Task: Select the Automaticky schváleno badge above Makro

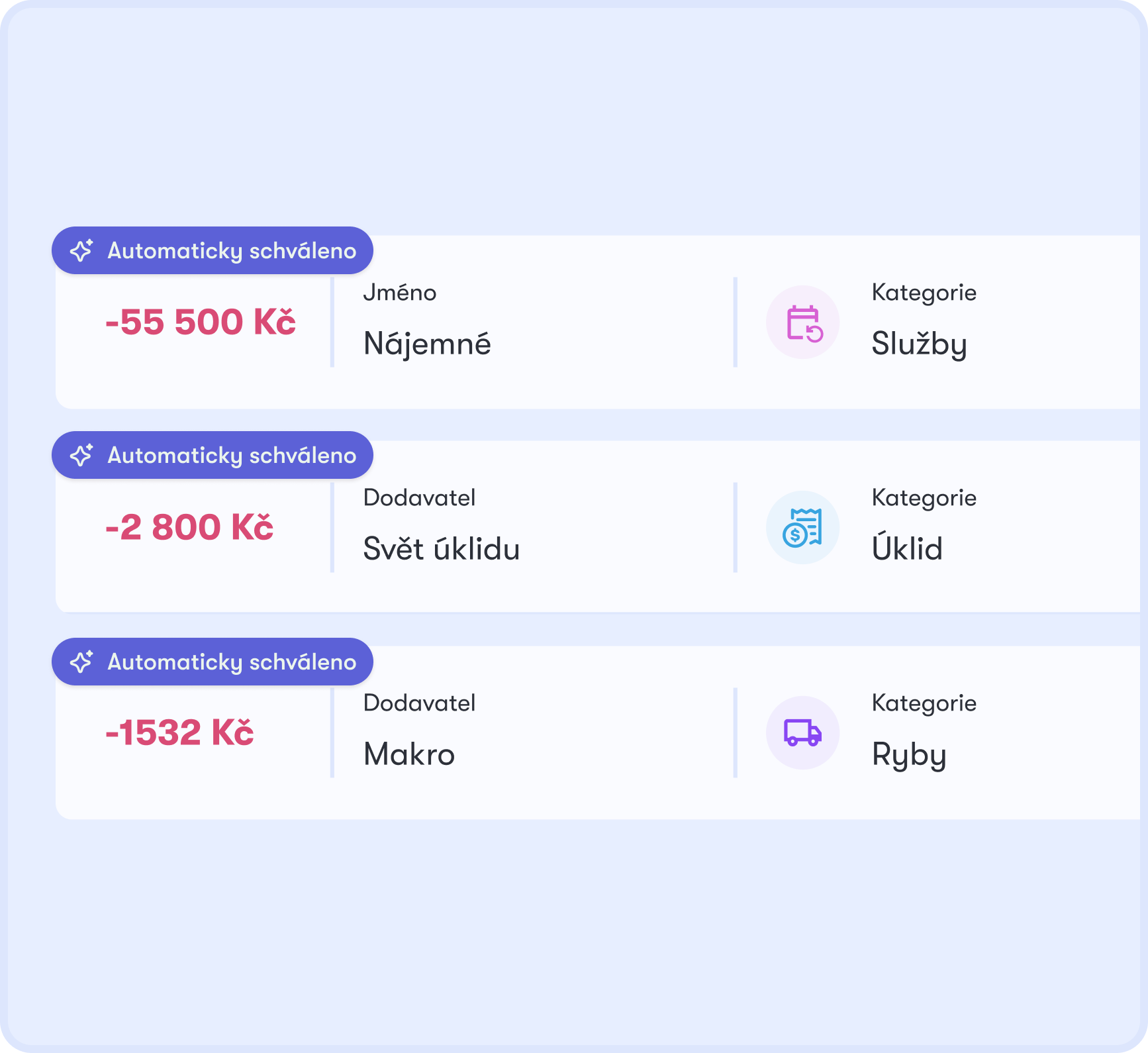Action: click(213, 662)
